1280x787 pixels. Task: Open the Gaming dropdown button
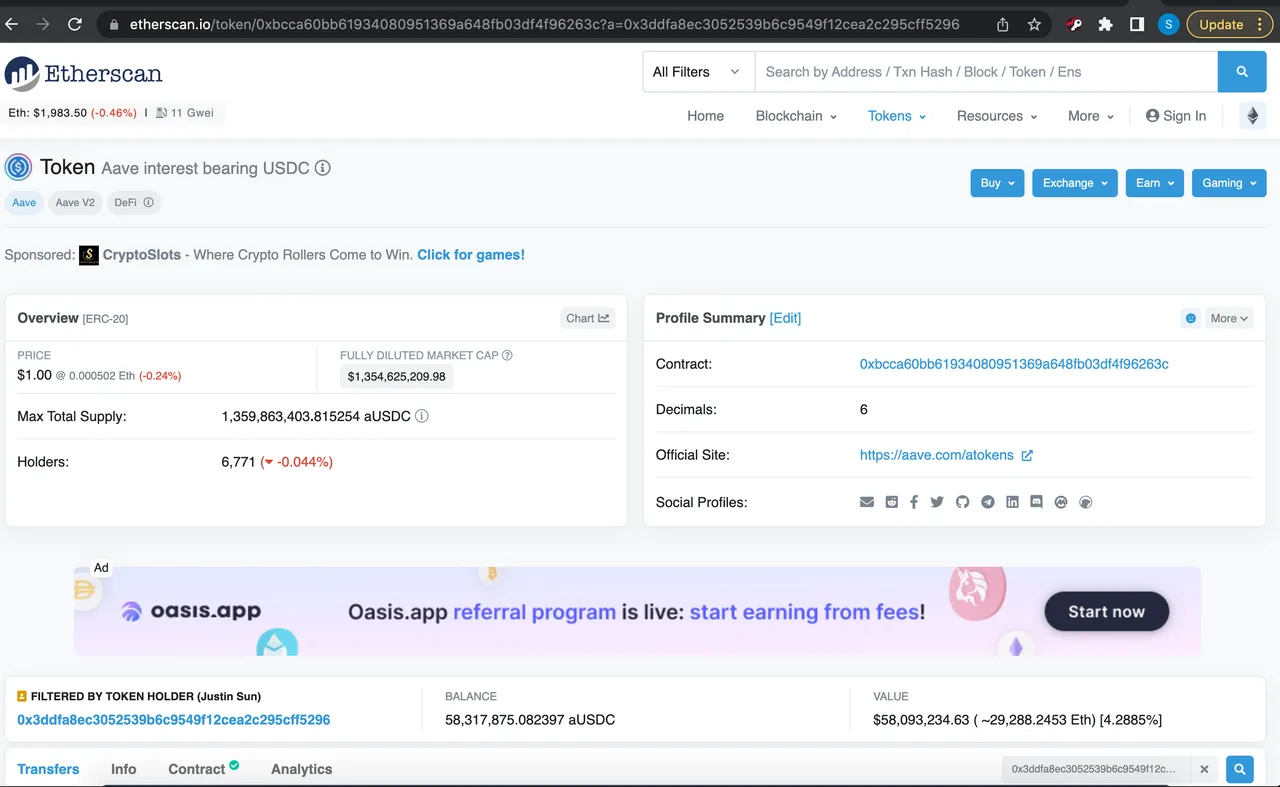coord(1229,183)
